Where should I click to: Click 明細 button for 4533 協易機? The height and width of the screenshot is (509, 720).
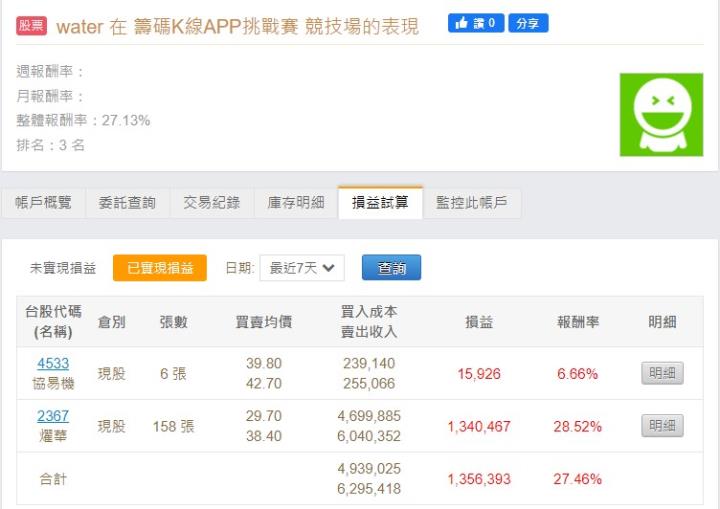tap(662, 373)
